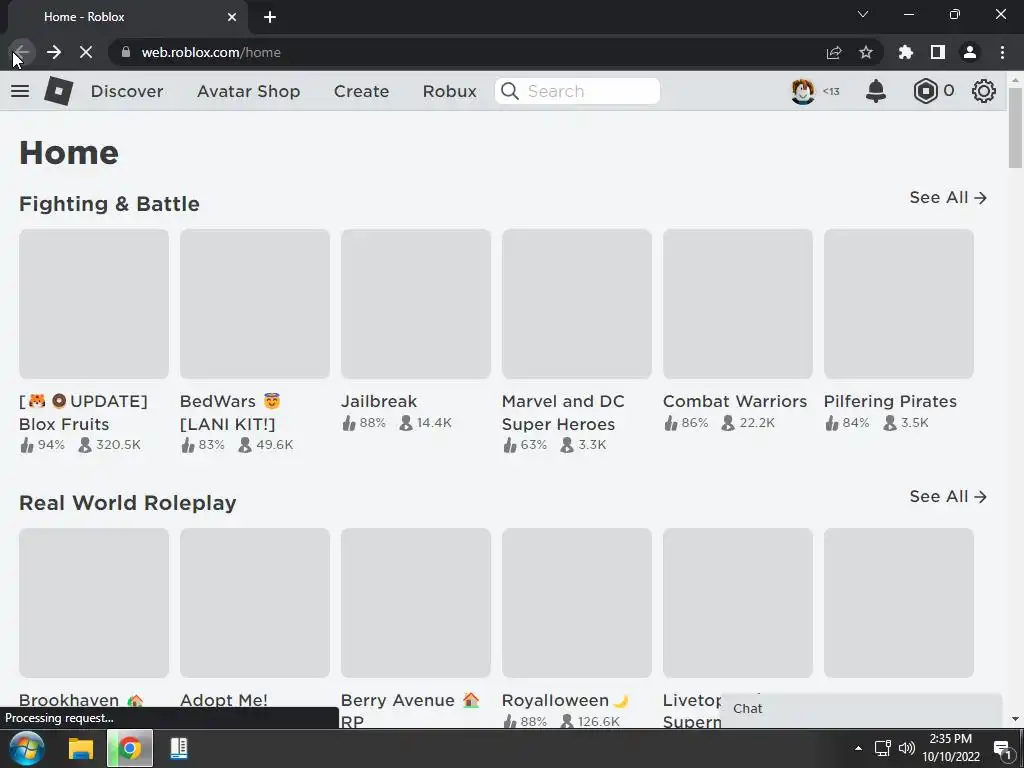Click the Jailbreak title link
The image size is (1024, 768).
click(379, 401)
